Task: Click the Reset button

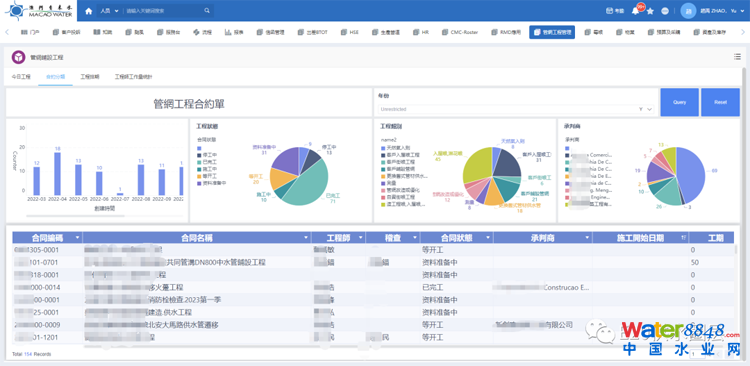Action: point(720,102)
